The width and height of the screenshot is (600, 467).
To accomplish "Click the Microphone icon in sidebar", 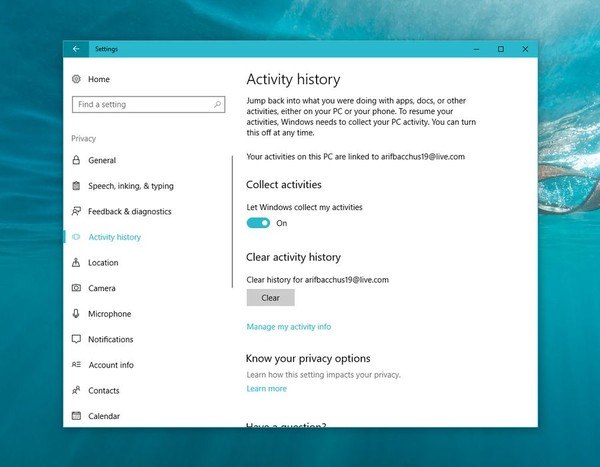I will point(76,314).
